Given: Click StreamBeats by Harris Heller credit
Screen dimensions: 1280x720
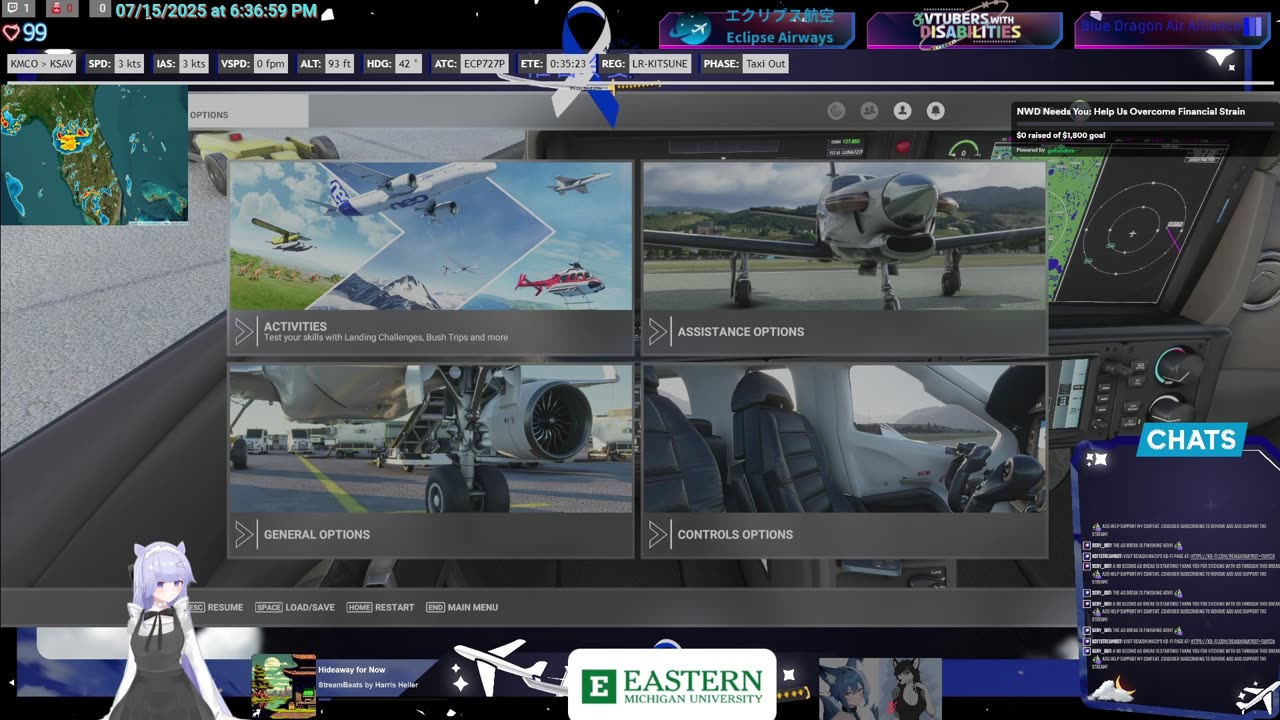Looking at the screenshot, I should pos(368,685).
